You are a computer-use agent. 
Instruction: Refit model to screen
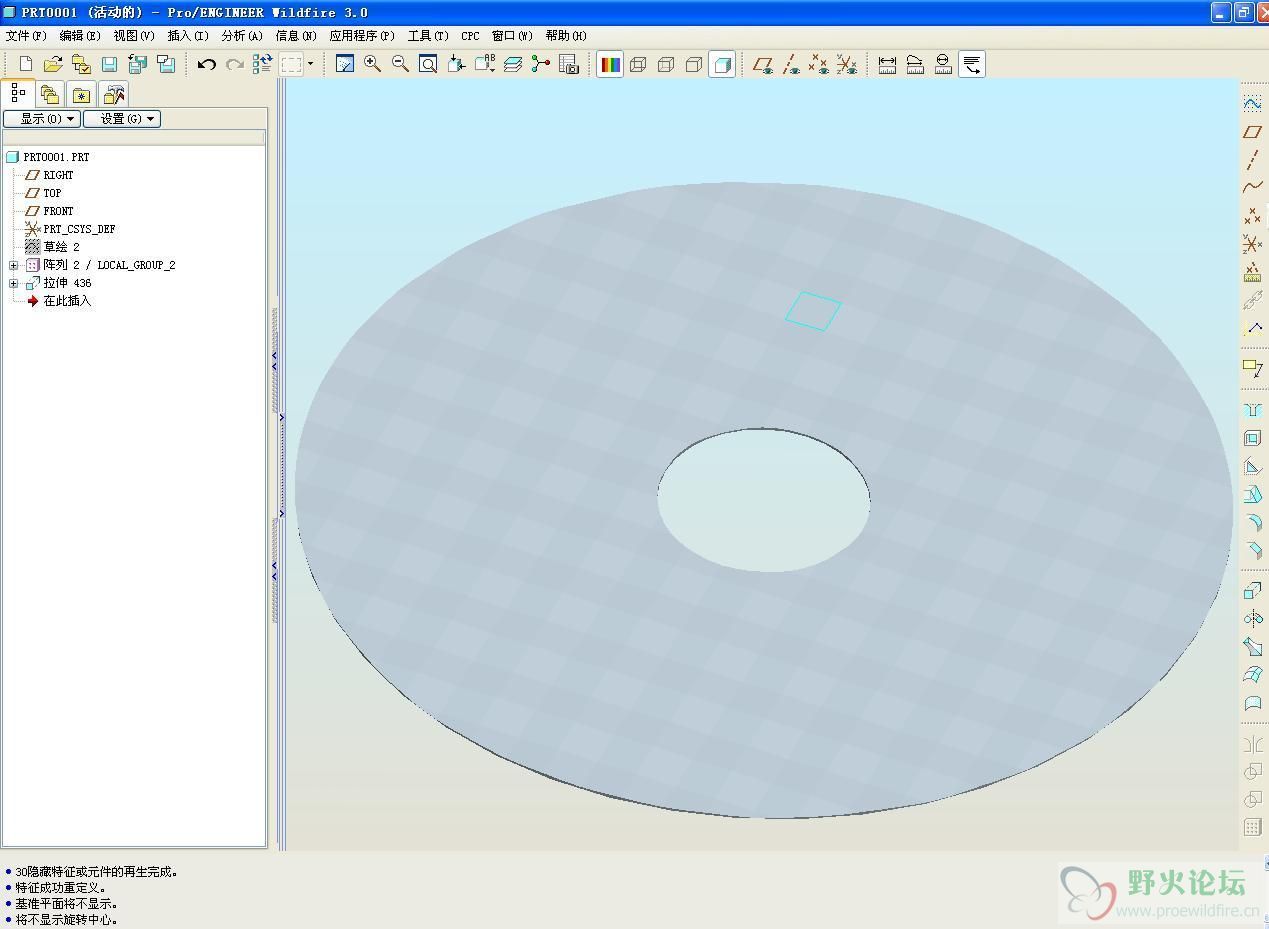point(428,64)
